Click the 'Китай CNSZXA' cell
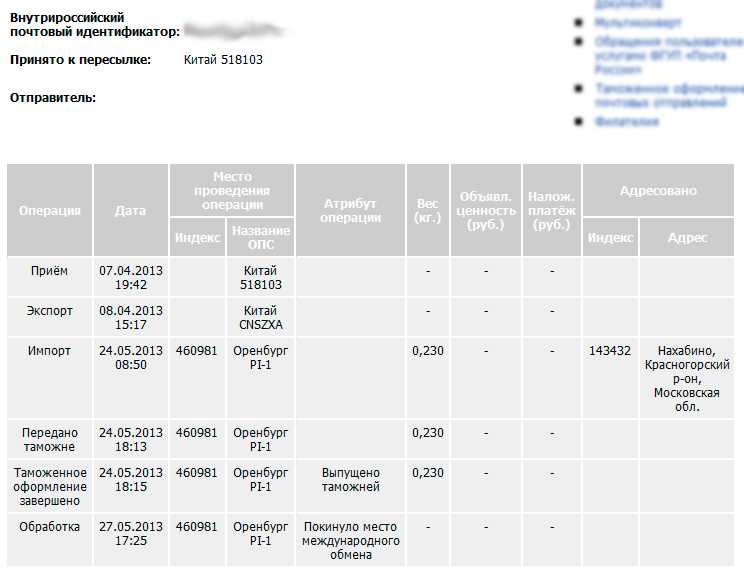Image resolution: width=744 pixels, height=580 pixels. coord(260,318)
